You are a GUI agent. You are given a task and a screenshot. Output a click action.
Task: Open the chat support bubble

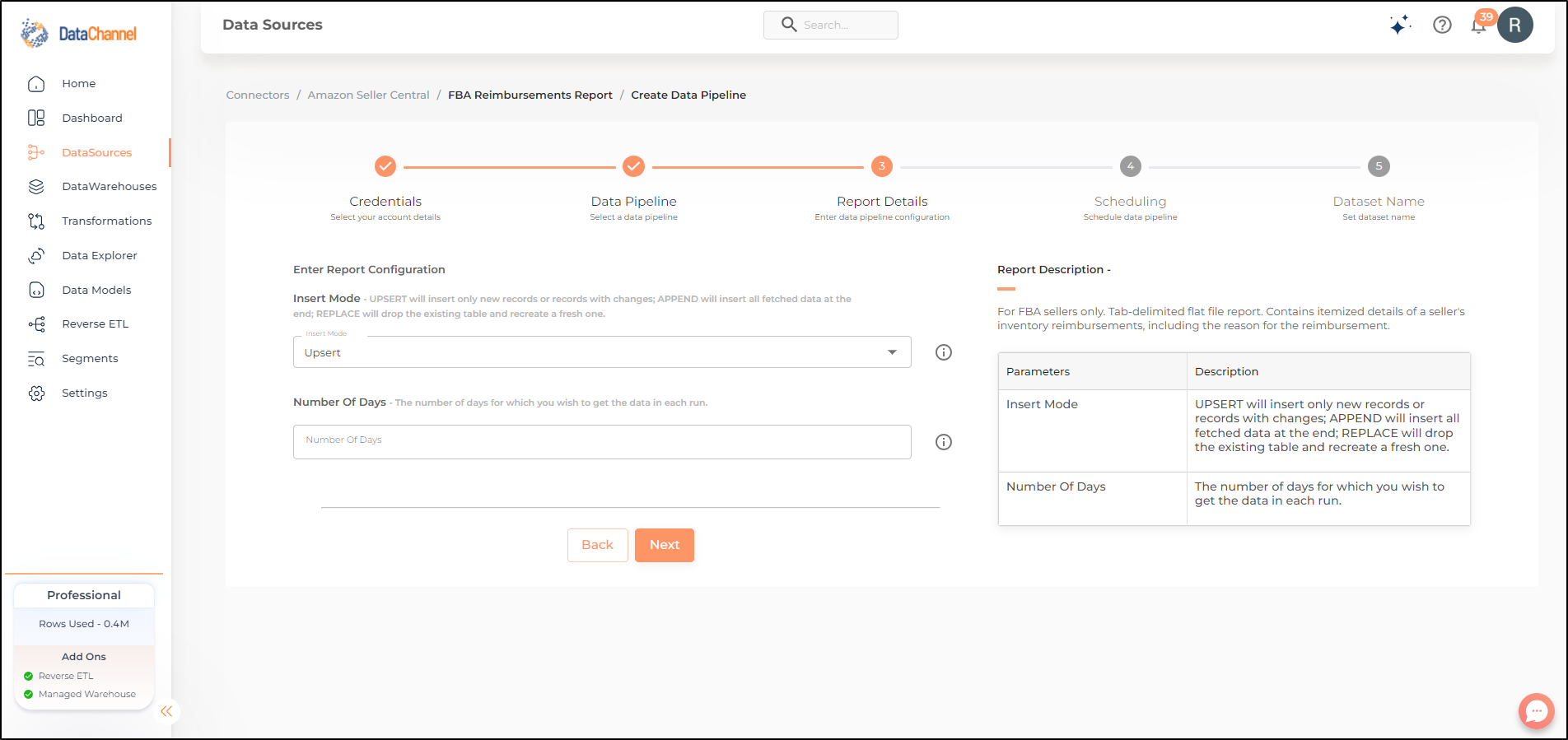(x=1537, y=711)
